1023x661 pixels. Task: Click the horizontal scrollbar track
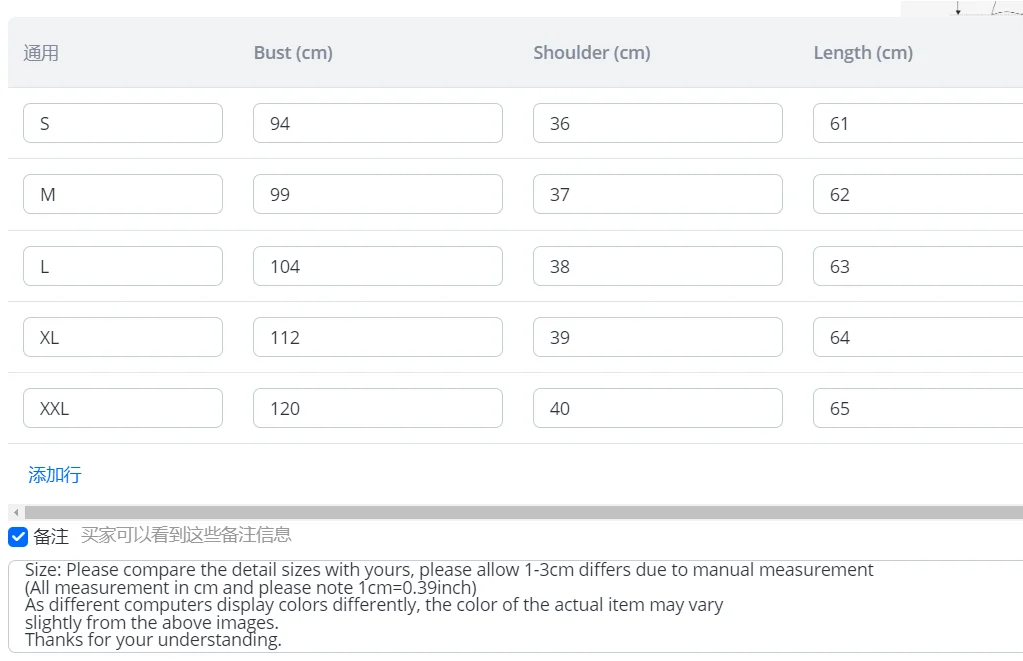point(523,512)
